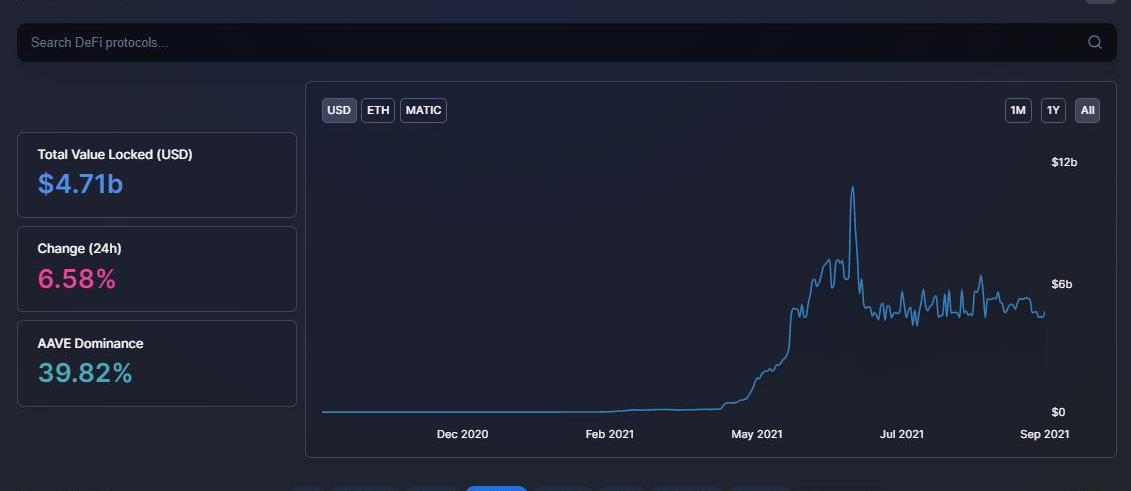The height and width of the screenshot is (491, 1131).
Task: Select the highlighted blue tab below chart
Action: [x=496, y=488]
